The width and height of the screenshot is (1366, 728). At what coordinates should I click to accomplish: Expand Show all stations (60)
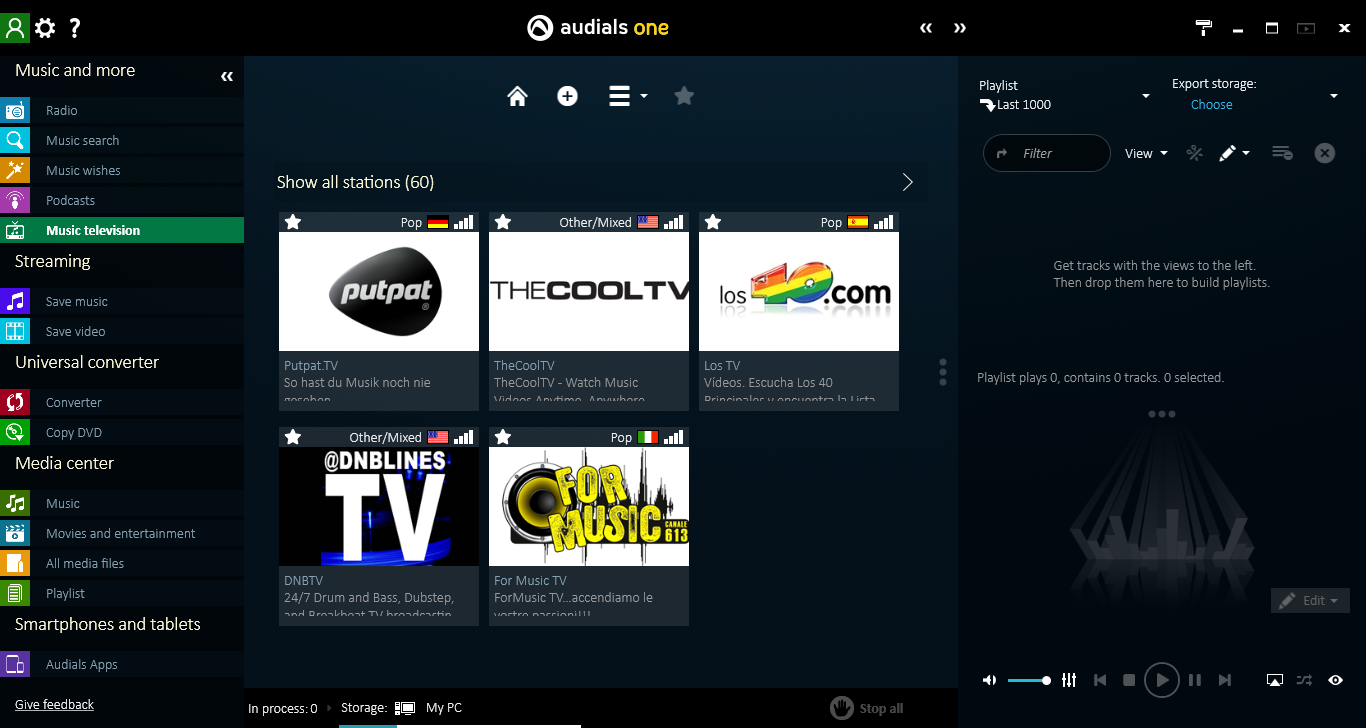[x=602, y=182]
